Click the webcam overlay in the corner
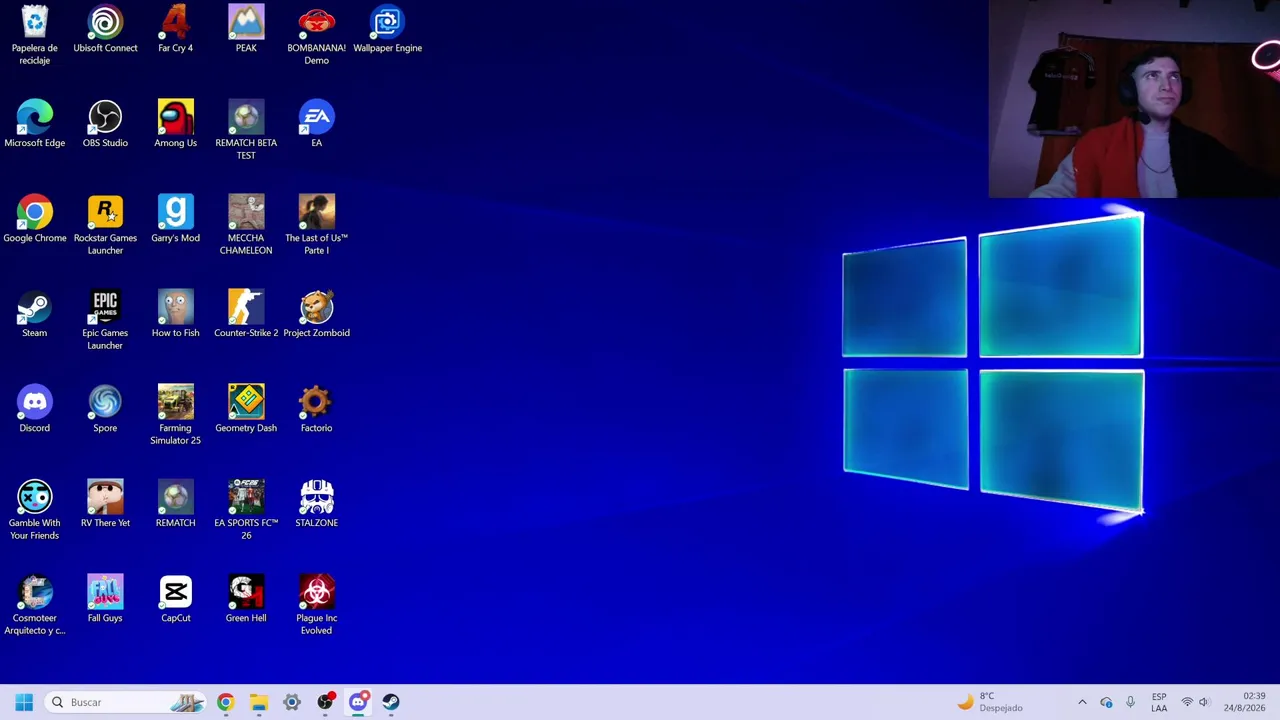Image resolution: width=1280 pixels, height=720 pixels. coord(1134,99)
